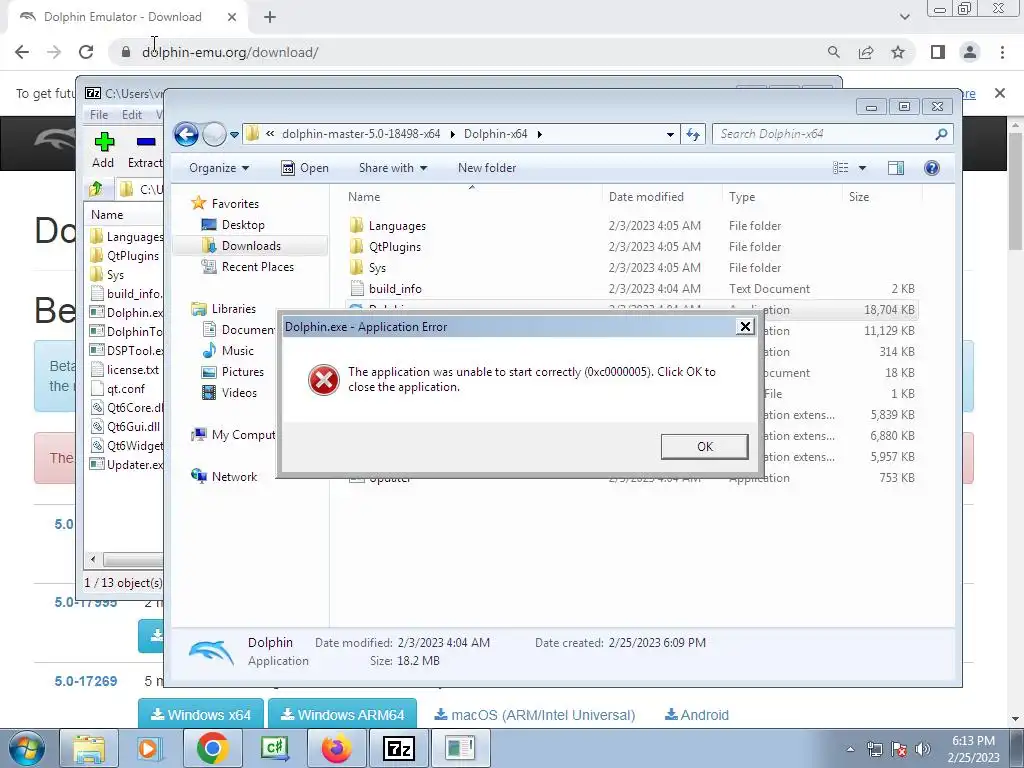The width and height of the screenshot is (1024, 768).
Task: Select Recent Places in Favorites
Action: pyautogui.click(x=257, y=266)
